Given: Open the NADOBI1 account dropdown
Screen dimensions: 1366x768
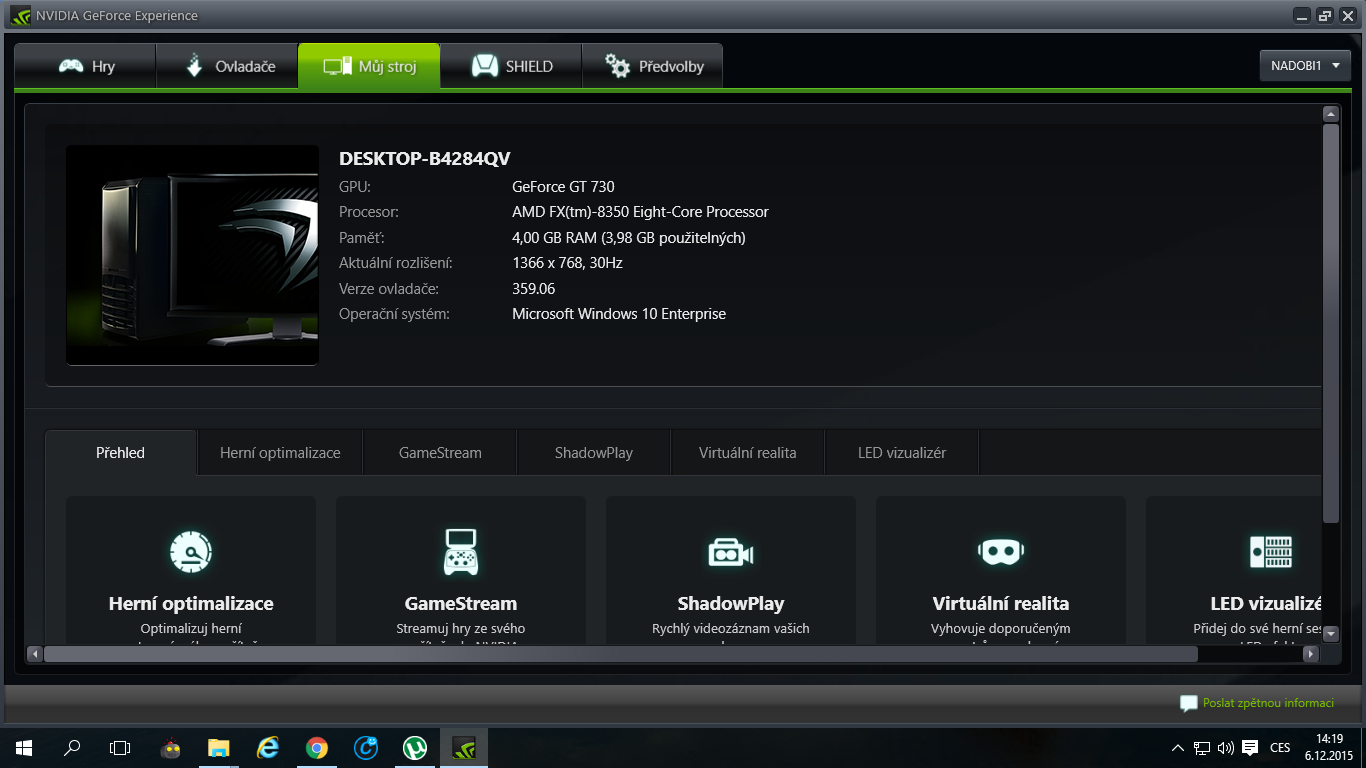Looking at the screenshot, I should click(x=1304, y=66).
